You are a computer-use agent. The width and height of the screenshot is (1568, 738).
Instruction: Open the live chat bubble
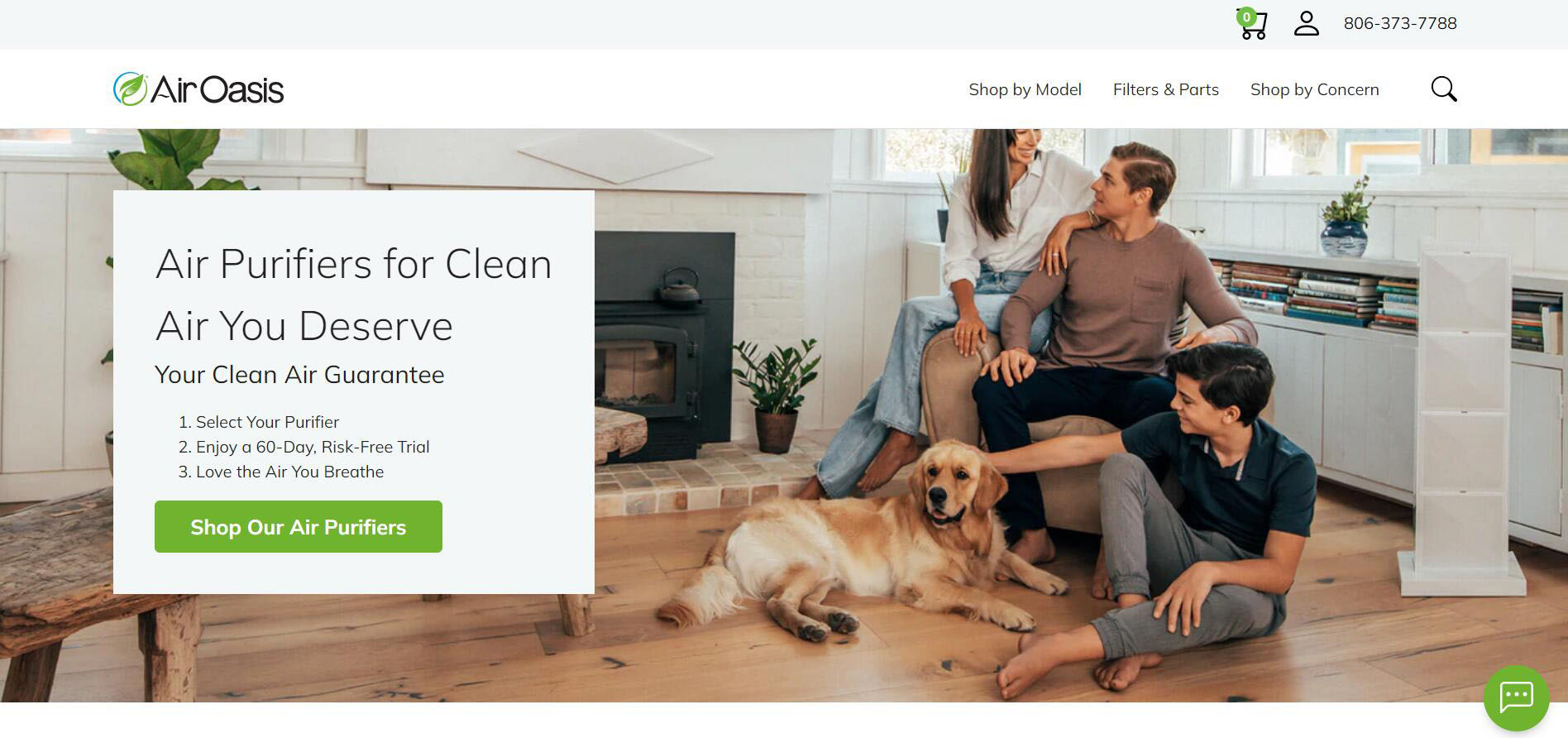tap(1517, 698)
